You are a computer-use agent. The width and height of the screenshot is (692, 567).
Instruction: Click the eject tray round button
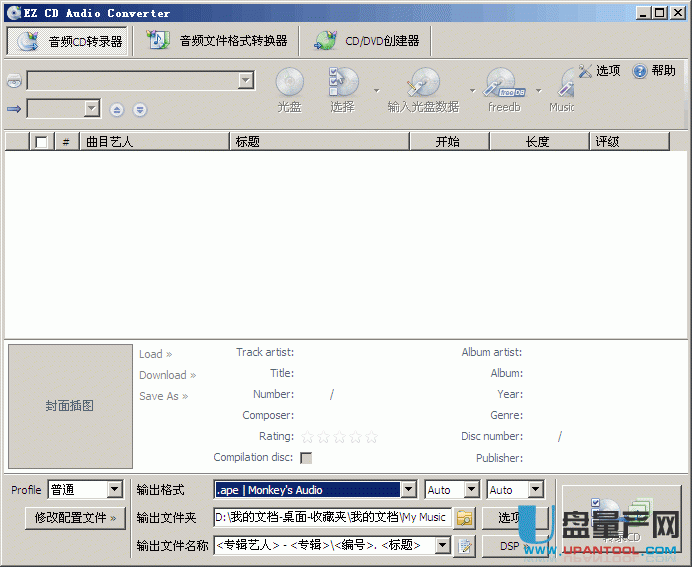click(x=117, y=109)
